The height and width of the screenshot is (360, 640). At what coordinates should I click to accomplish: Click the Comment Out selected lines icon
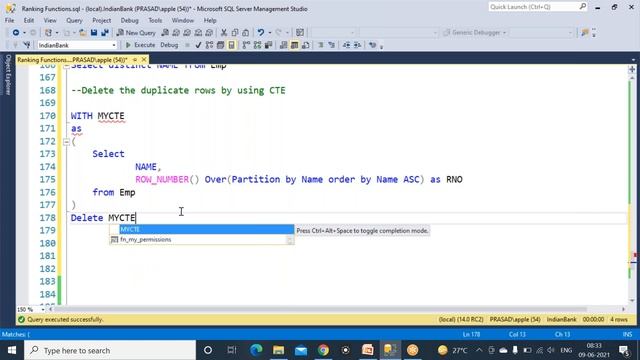pyautogui.click(x=320, y=45)
